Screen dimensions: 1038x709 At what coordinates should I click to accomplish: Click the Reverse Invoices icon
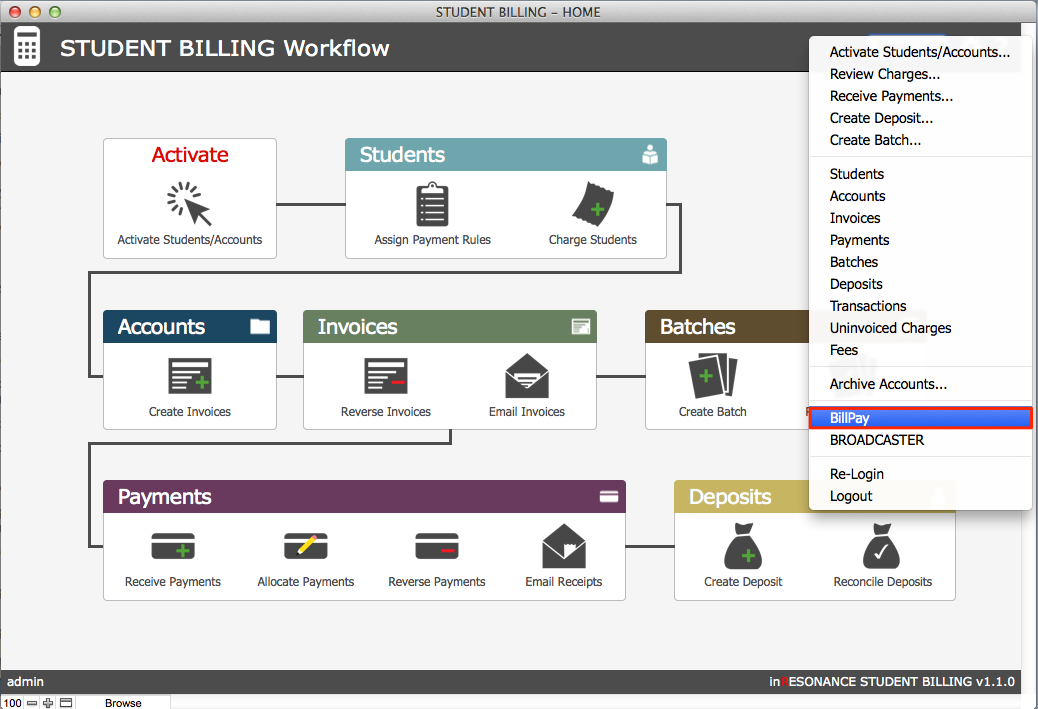coord(385,376)
